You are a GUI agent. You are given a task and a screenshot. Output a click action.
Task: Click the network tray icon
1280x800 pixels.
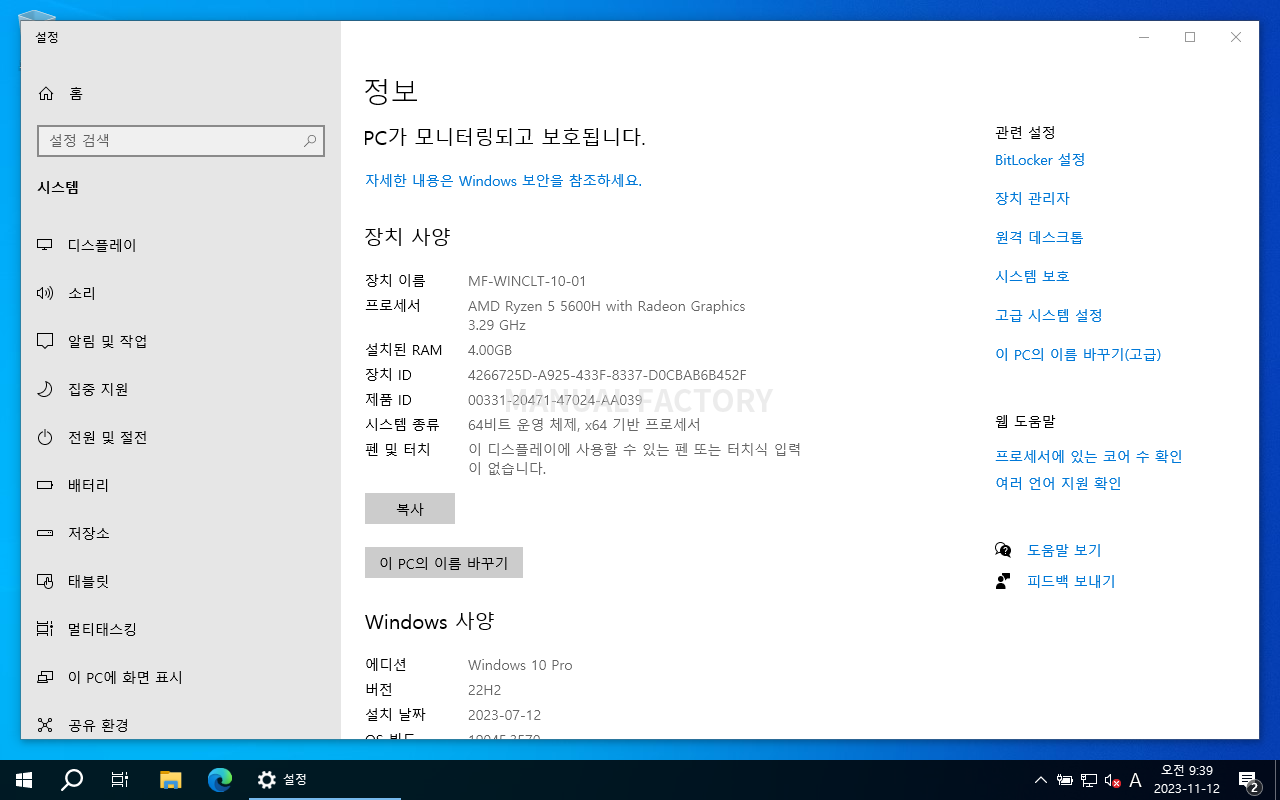pyautogui.click(x=1089, y=780)
